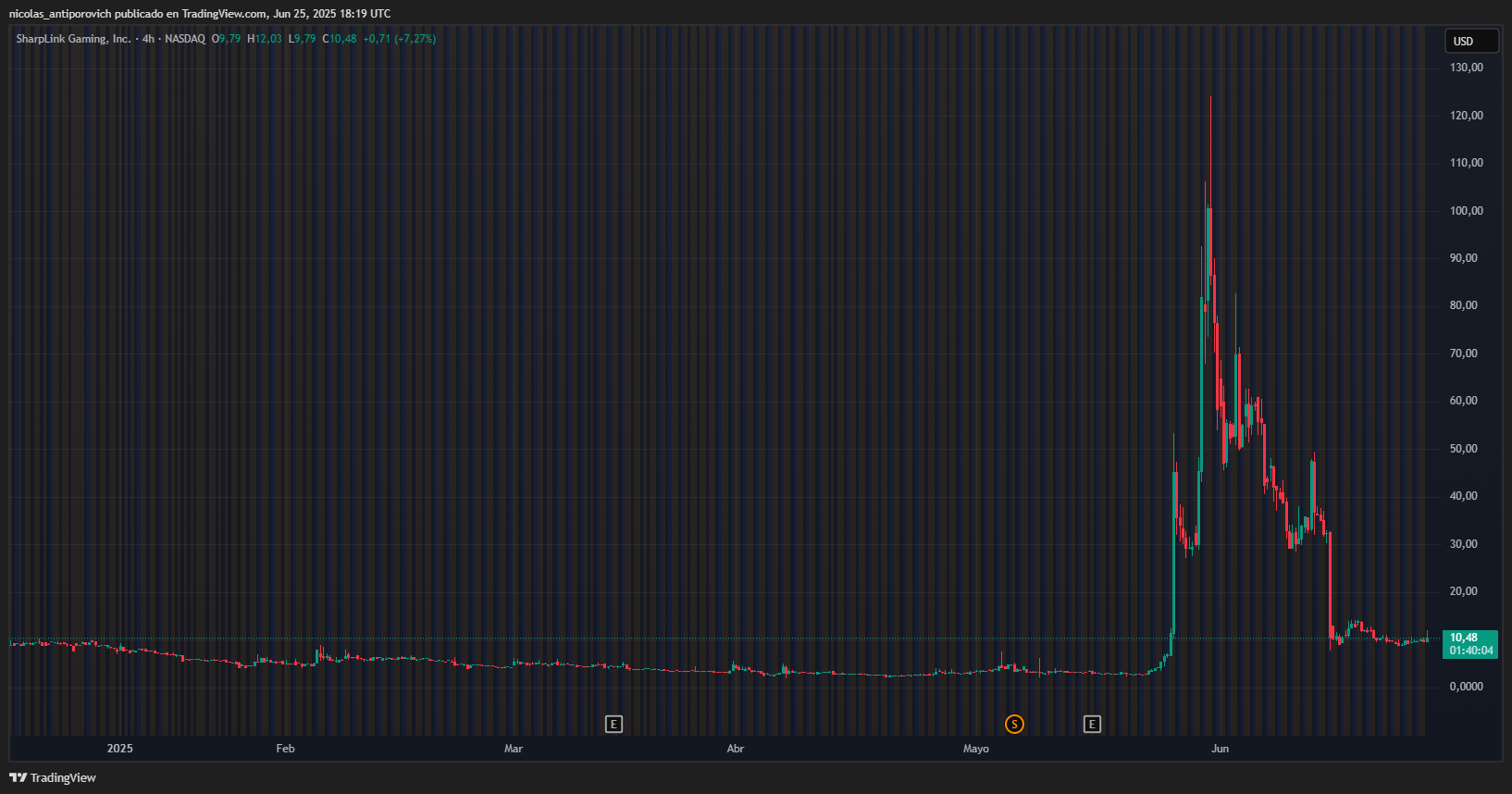
Task: Click the first earnings E marker in March
Action: pyautogui.click(x=613, y=724)
